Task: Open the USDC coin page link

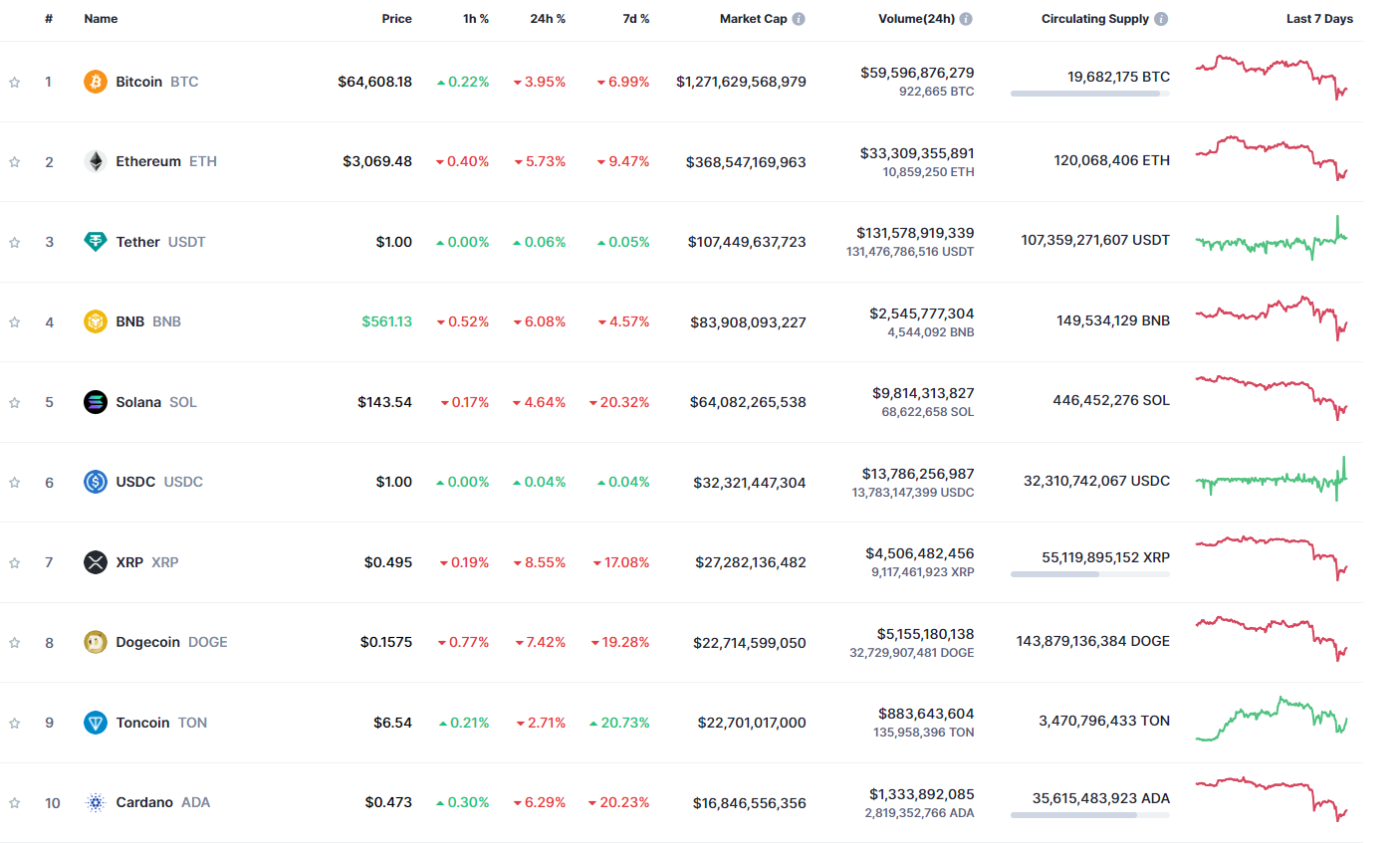Action: click(135, 482)
